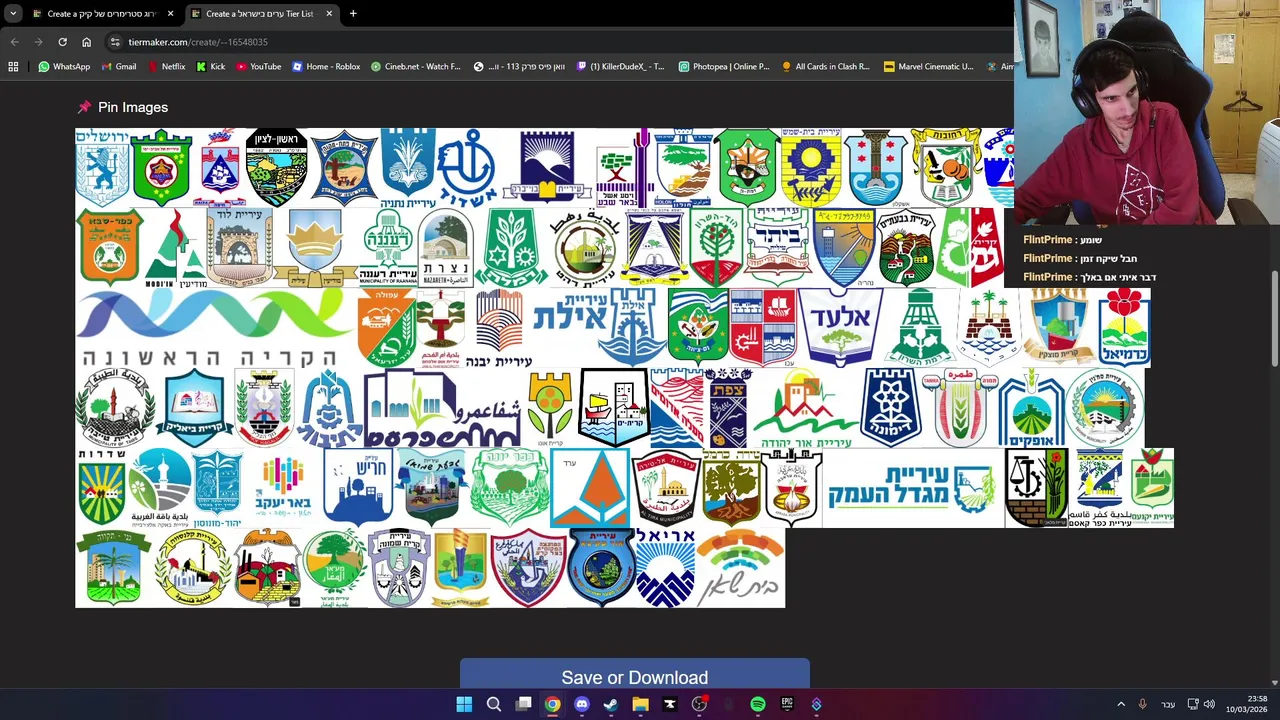This screenshot has width=1280, height=720.
Task: Click the page vertical scrollbar thumb
Action: 1274,319
